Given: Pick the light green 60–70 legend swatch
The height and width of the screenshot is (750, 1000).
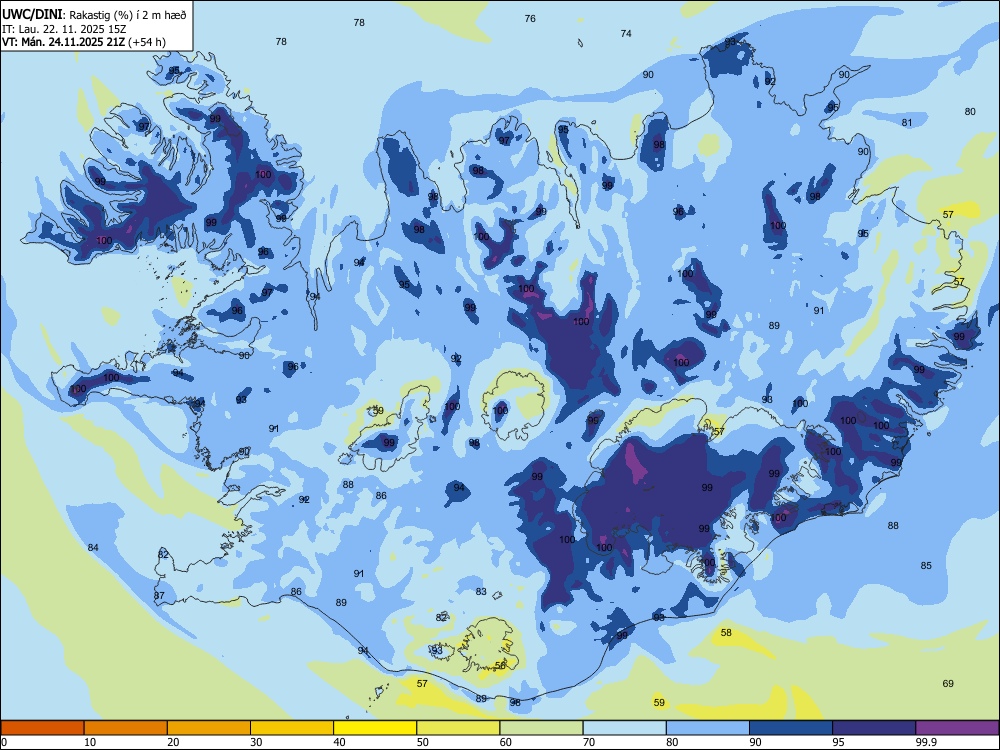Looking at the screenshot, I should (x=541, y=728).
